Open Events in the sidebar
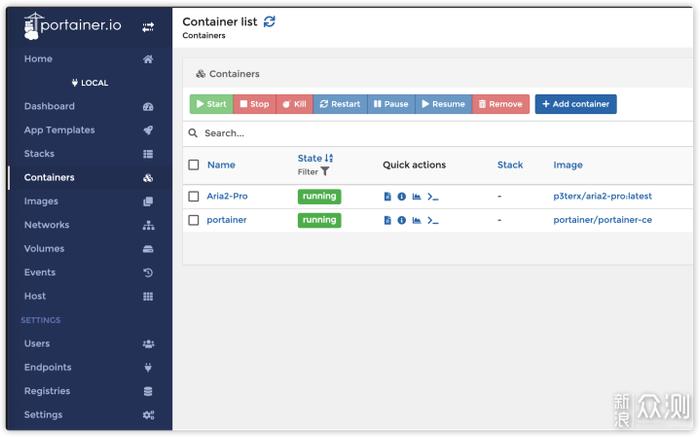The image size is (700, 437). click(40, 272)
